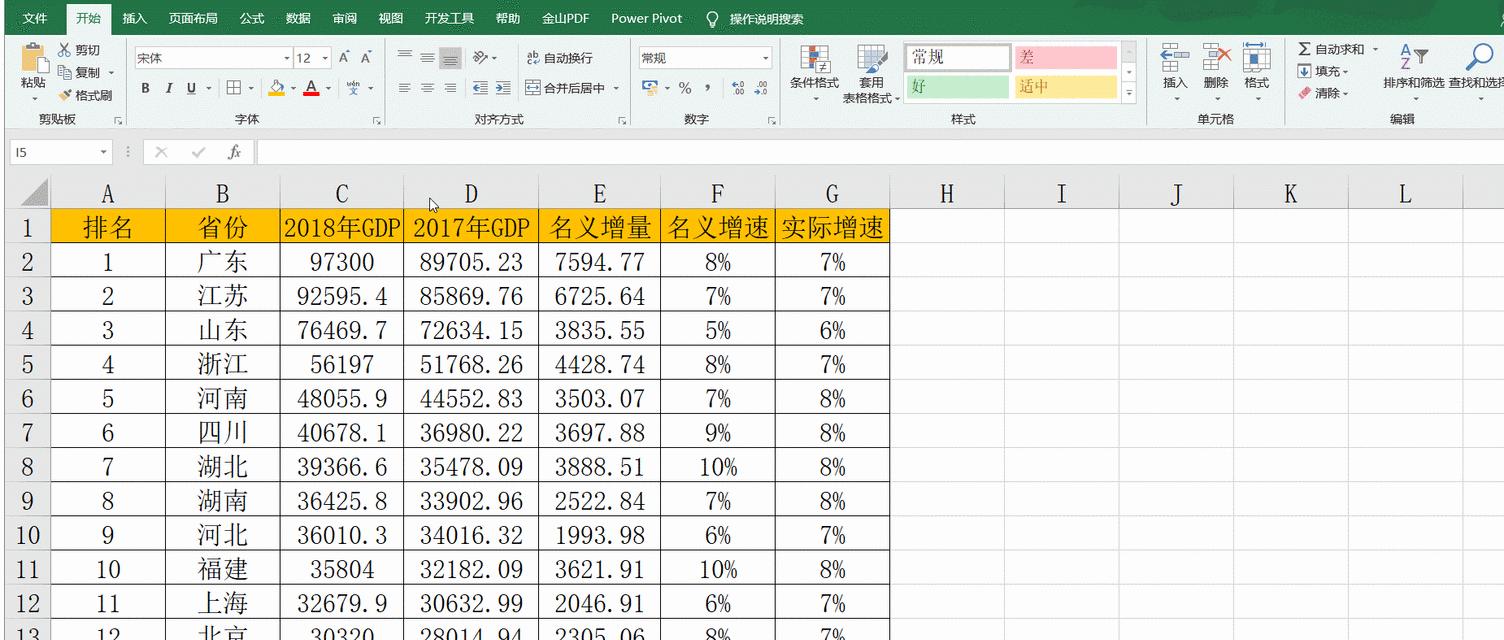Align text right
Image resolution: width=1504 pixels, height=640 pixels.
[x=451, y=88]
